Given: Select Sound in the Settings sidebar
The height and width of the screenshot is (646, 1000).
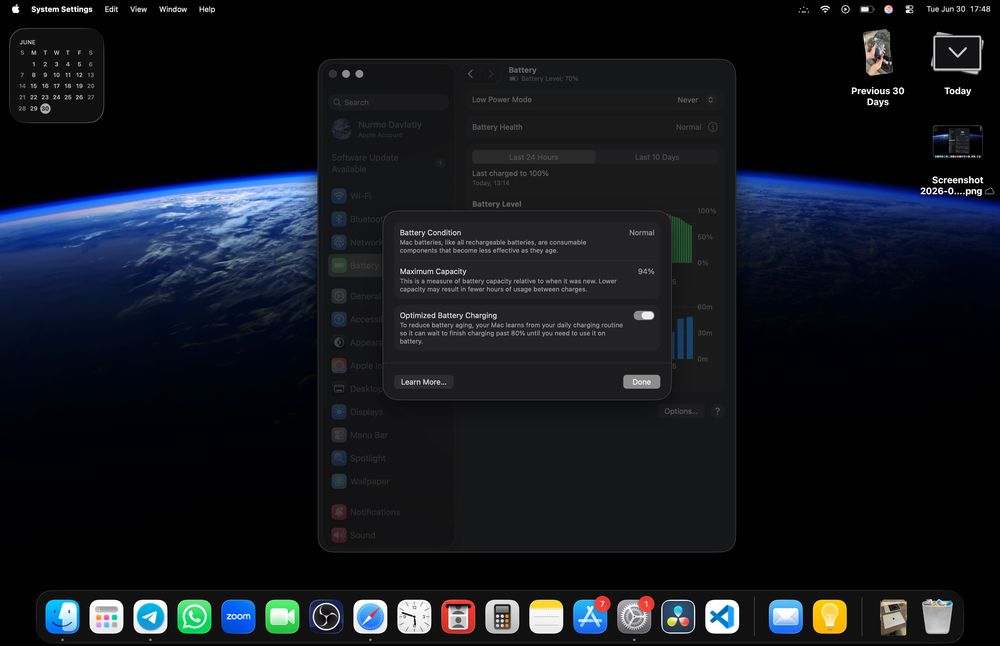Looking at the screenshot, I should pyautogui.click(x=388, y=535).
